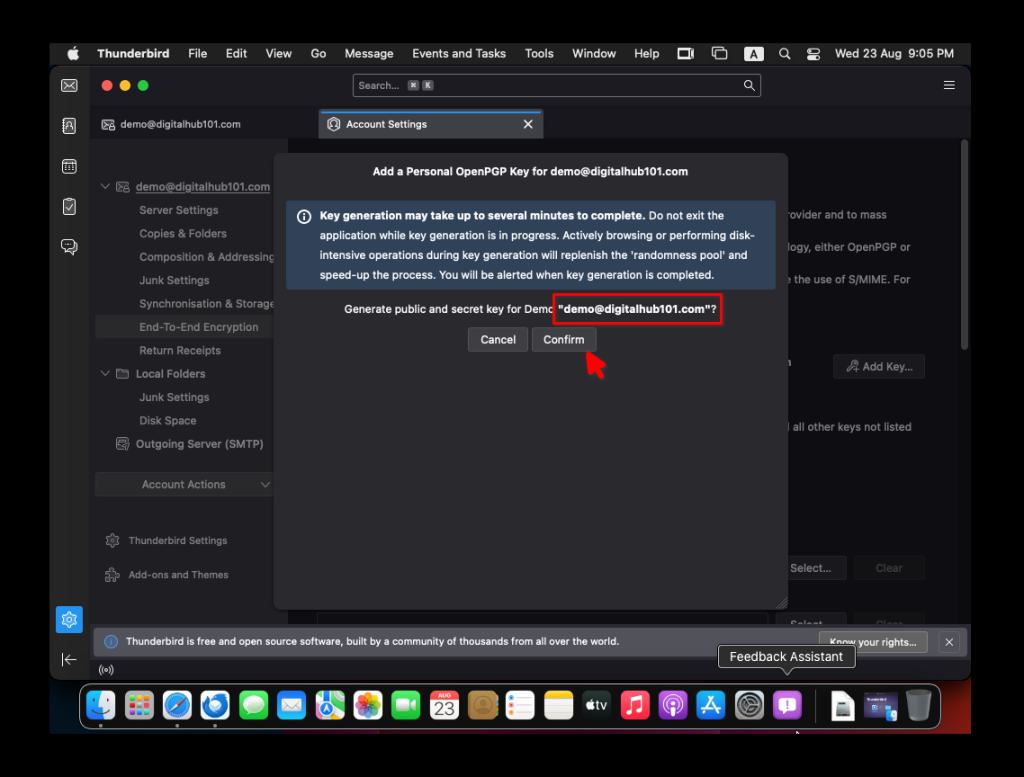
Task: Open Safari in the Dock
Action: coord(177,705)
